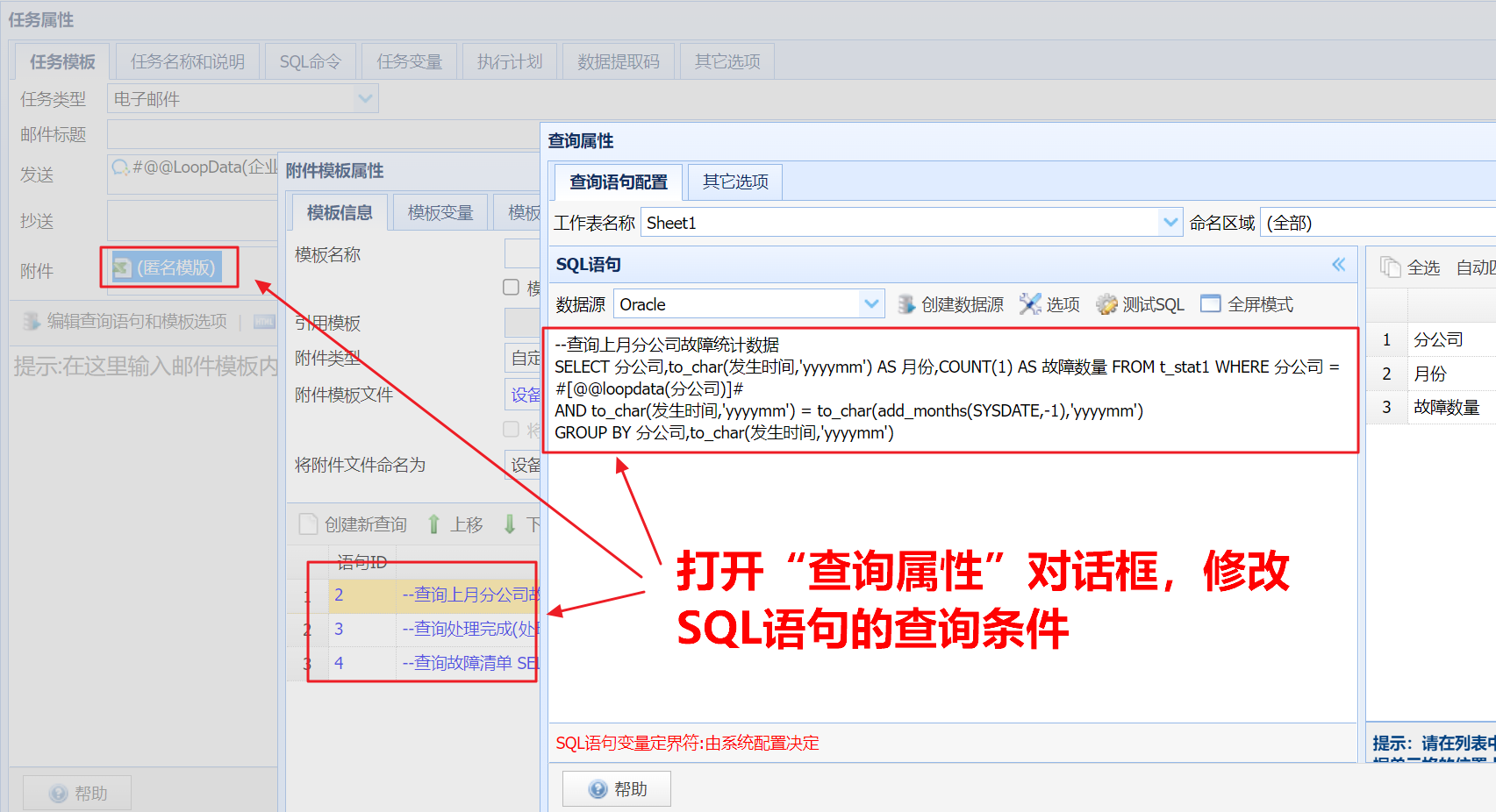Expand the 工作表名称 Sheet1 dropdown
The height and width of the screenshot is (812, 1496).
click(x=1170, y=223)
